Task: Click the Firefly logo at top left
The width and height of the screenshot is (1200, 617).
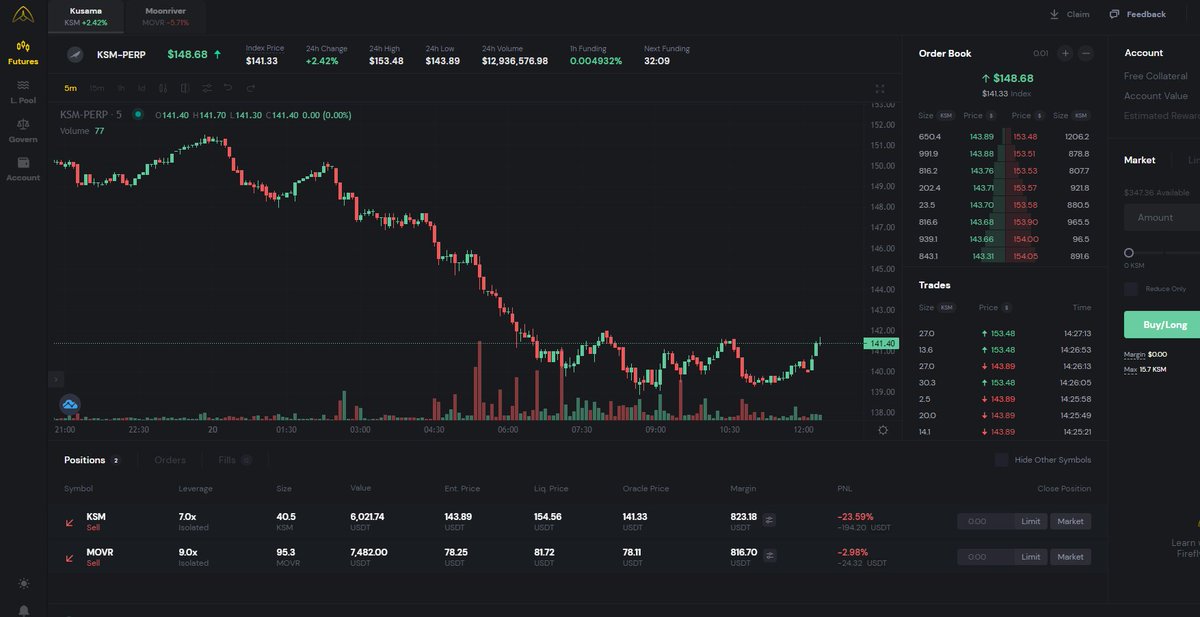Action: 22,15
